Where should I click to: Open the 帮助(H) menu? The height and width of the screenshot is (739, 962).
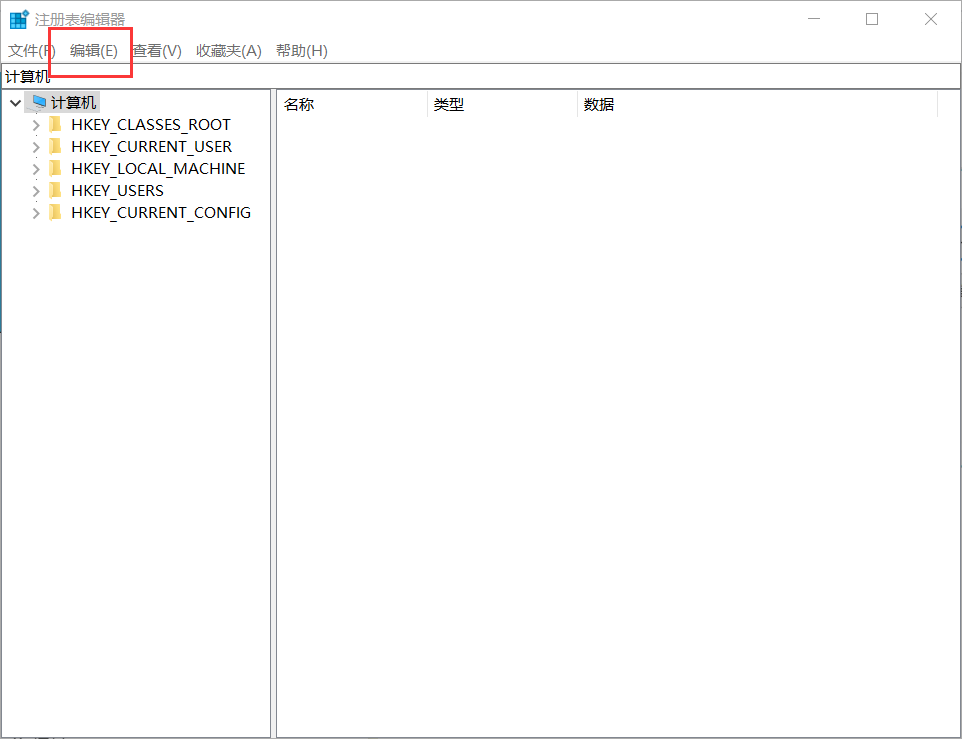(x=300, y=50)
